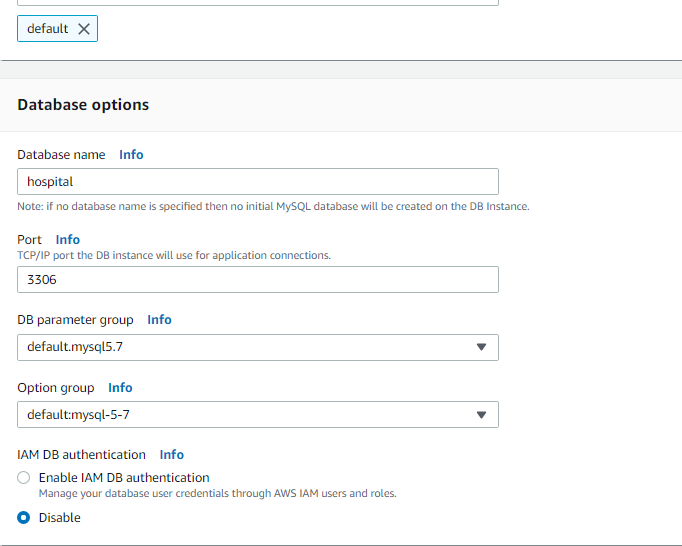Image resolution: width=682 pixels, height=546 pixels.
Task: Click the Enable IAM DB authentication label
Action: point(124,477)
